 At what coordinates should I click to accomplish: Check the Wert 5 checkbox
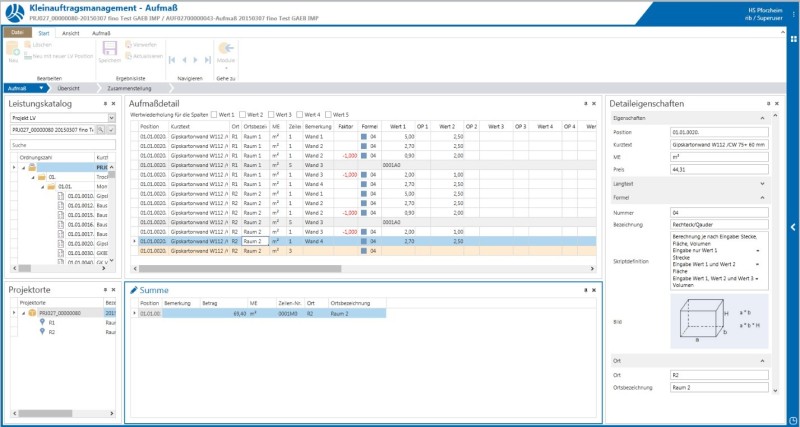(328, 115)
